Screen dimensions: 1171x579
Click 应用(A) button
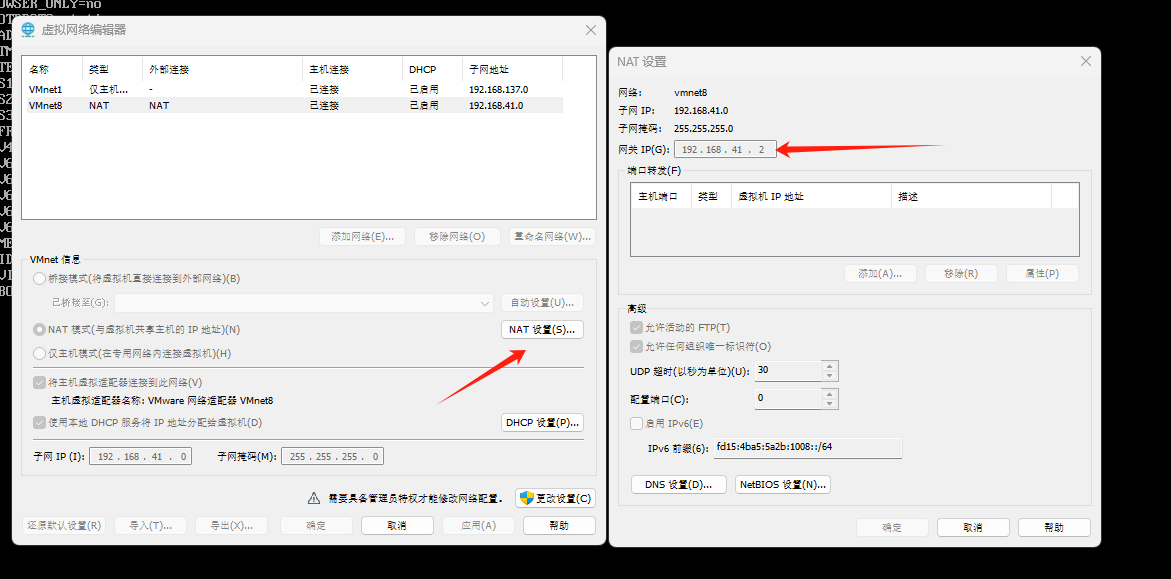point(478,525)
